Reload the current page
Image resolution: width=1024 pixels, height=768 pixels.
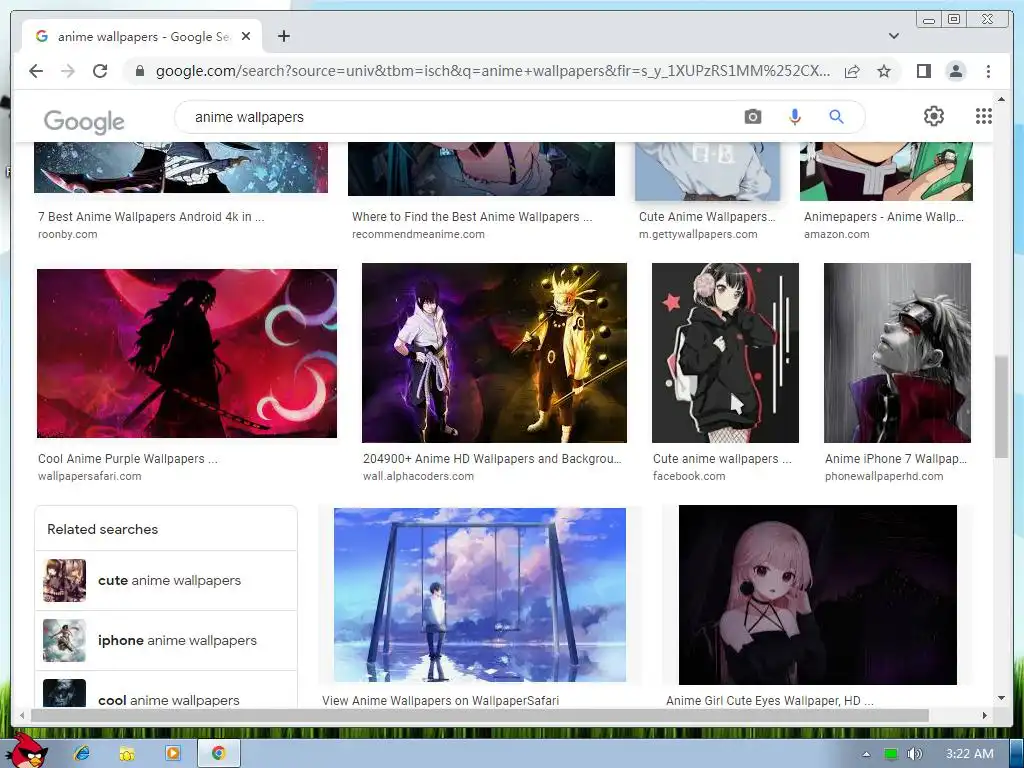100,71
